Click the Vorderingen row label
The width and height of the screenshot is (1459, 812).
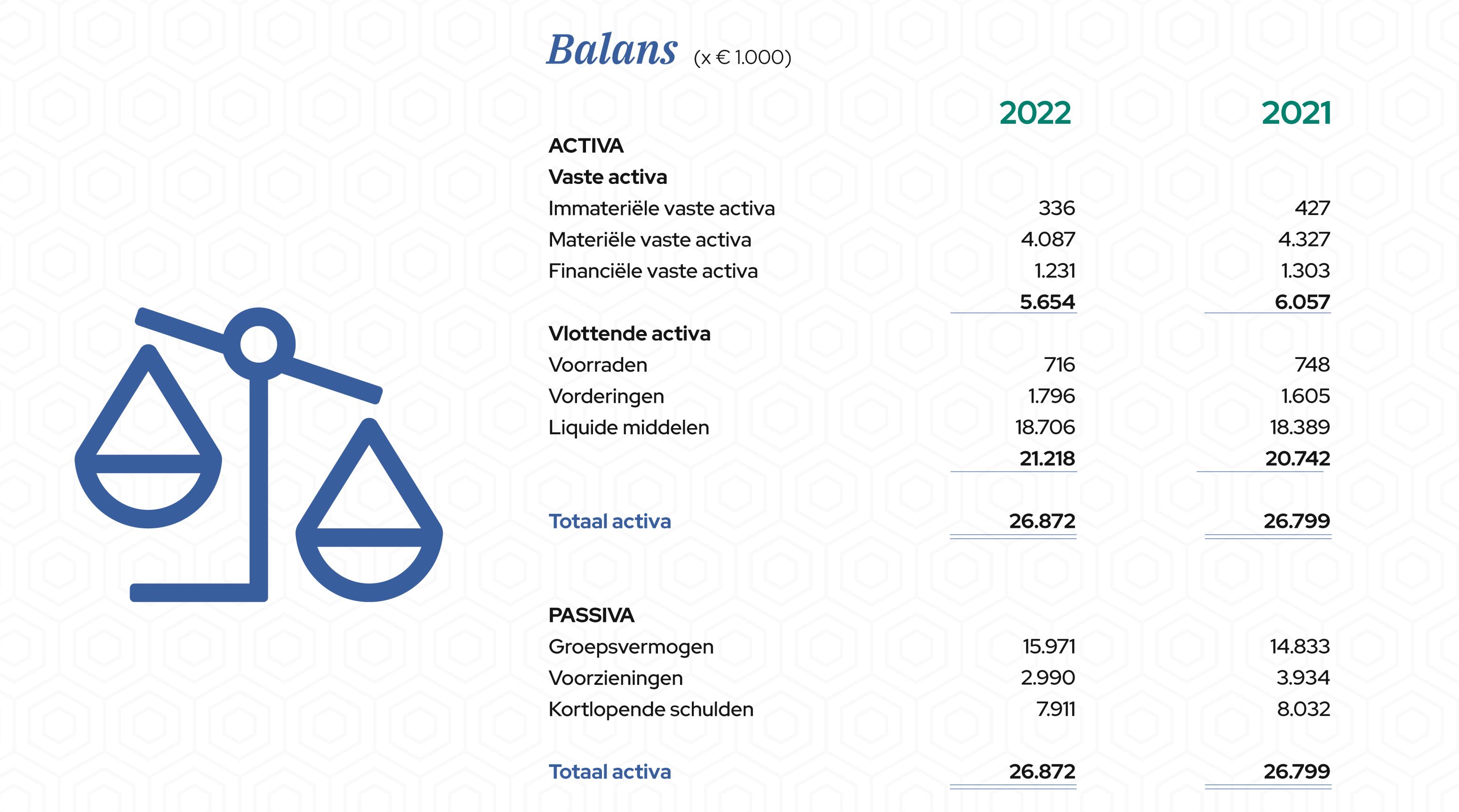[x=606, y=397]
